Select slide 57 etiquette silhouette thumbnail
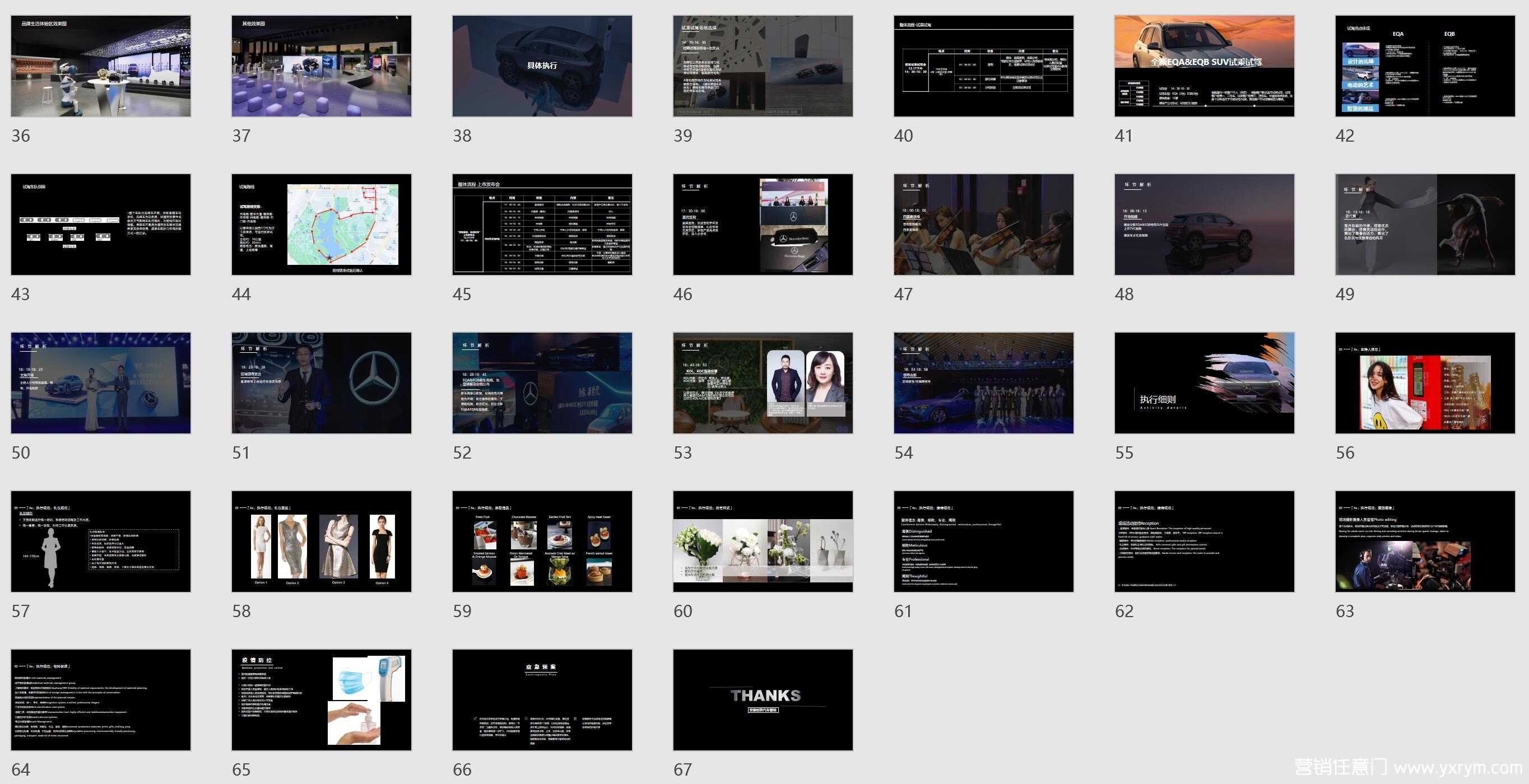 [101, 541]
